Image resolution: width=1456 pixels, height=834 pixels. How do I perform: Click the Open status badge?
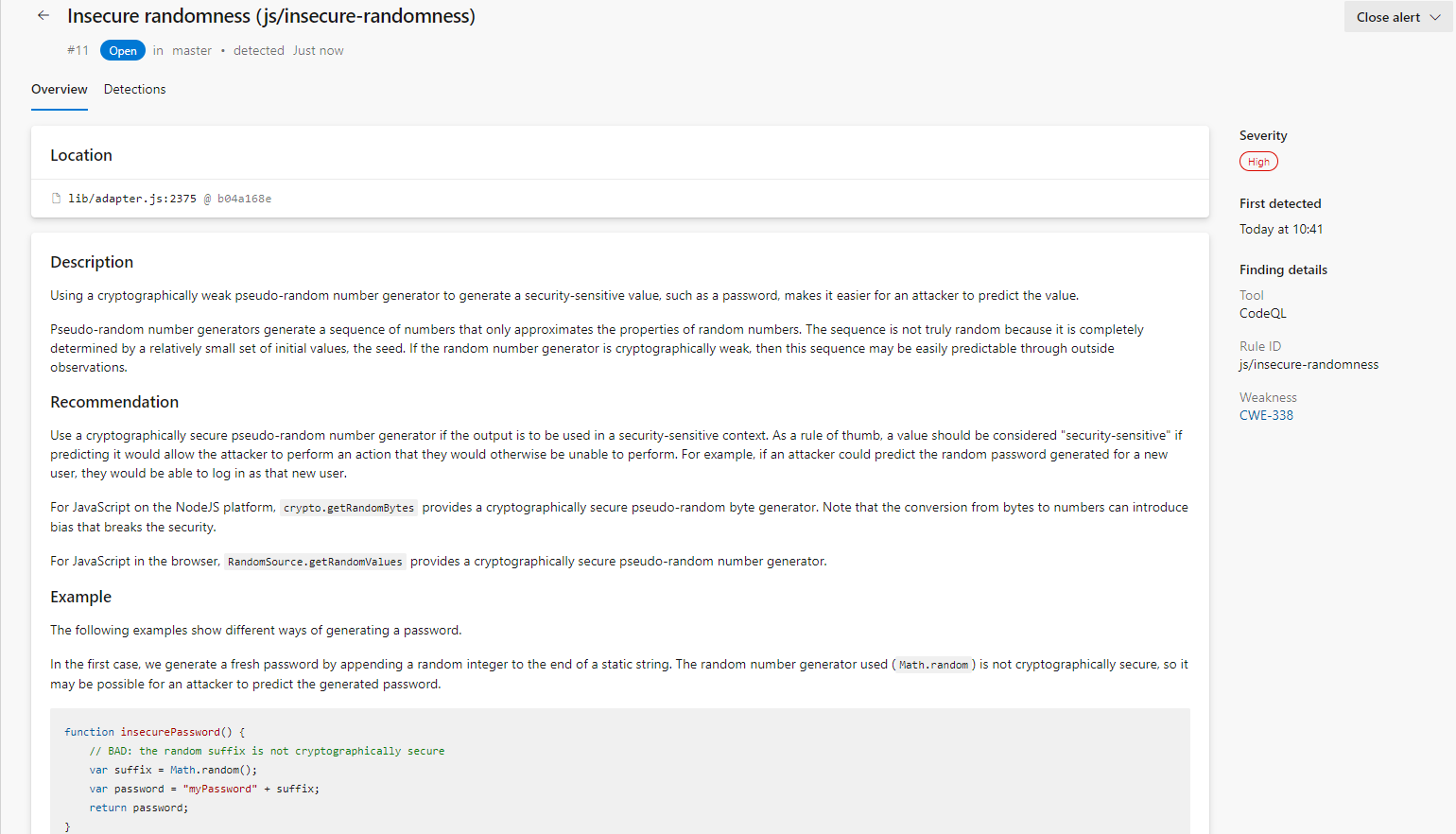(123, 51)
